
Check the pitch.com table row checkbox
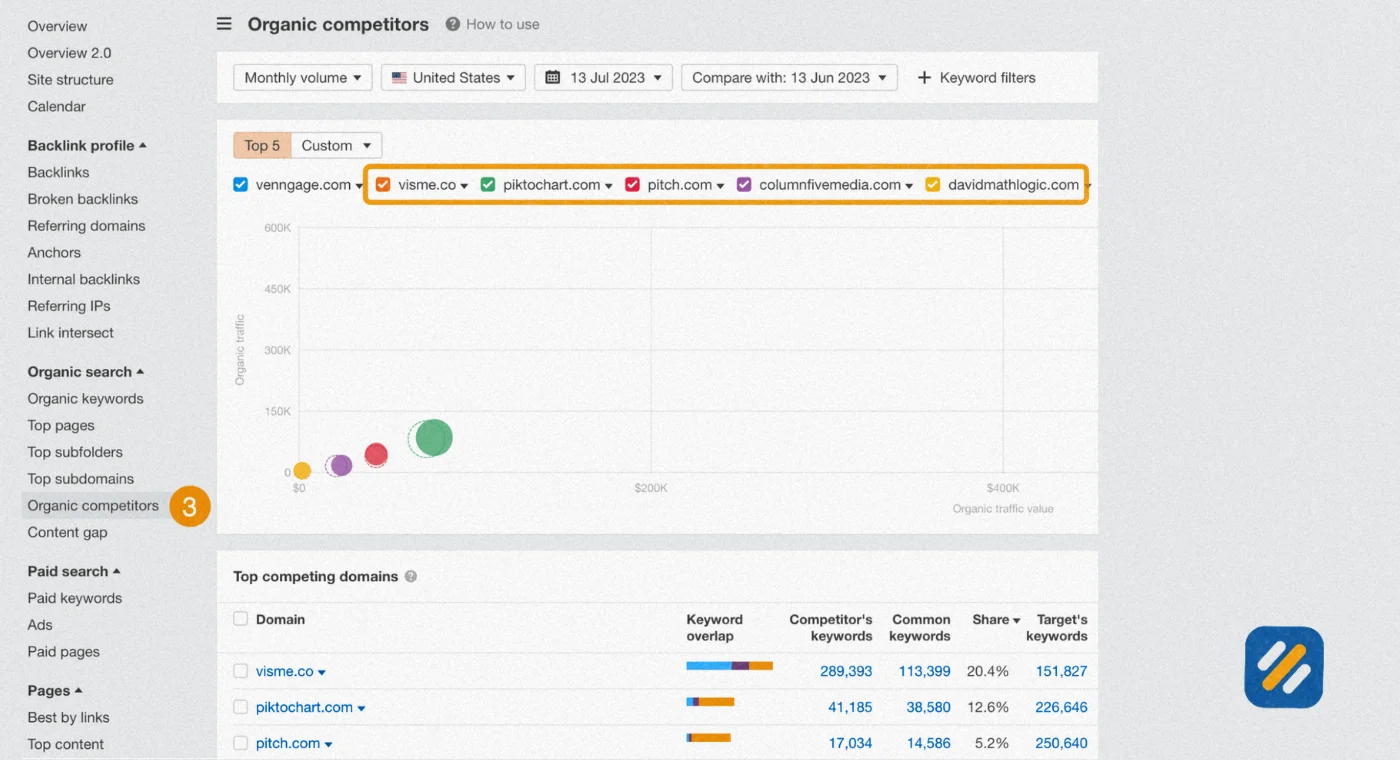[x=240, y=743]
